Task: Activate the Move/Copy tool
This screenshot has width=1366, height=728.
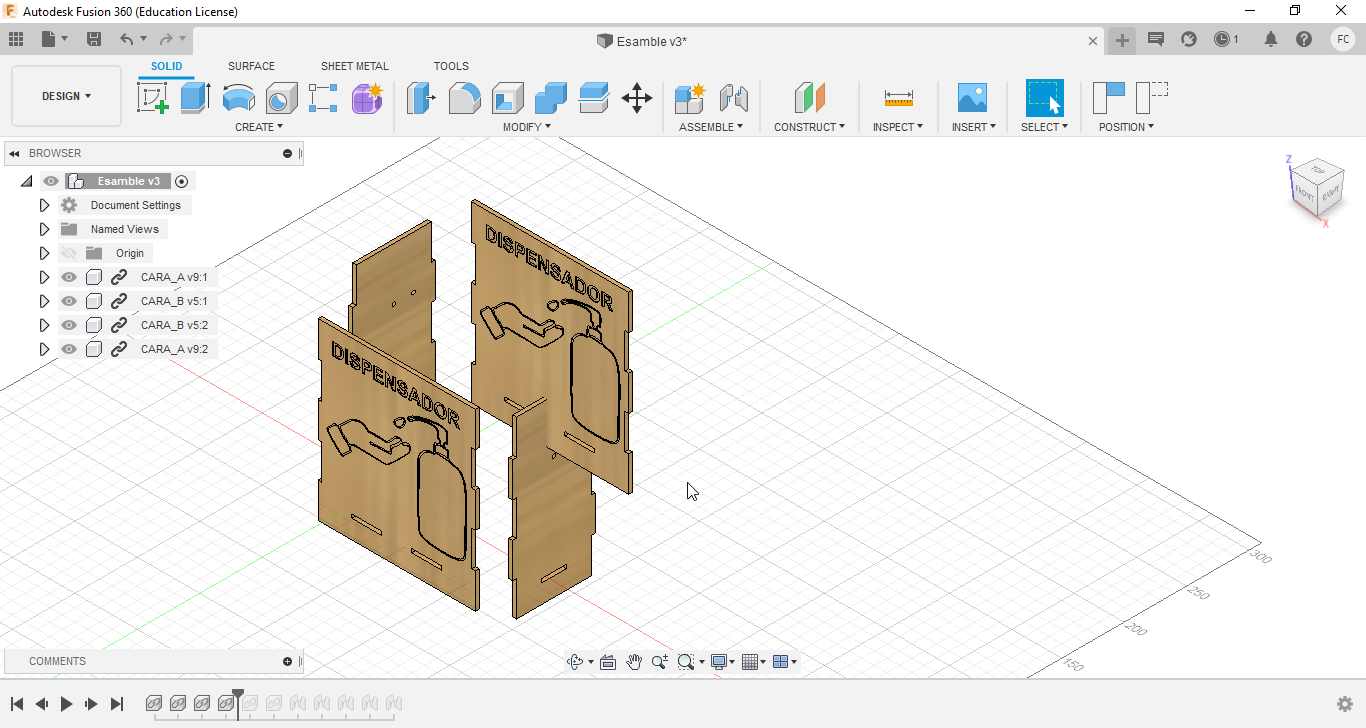Action: click(x=636, y=97)
